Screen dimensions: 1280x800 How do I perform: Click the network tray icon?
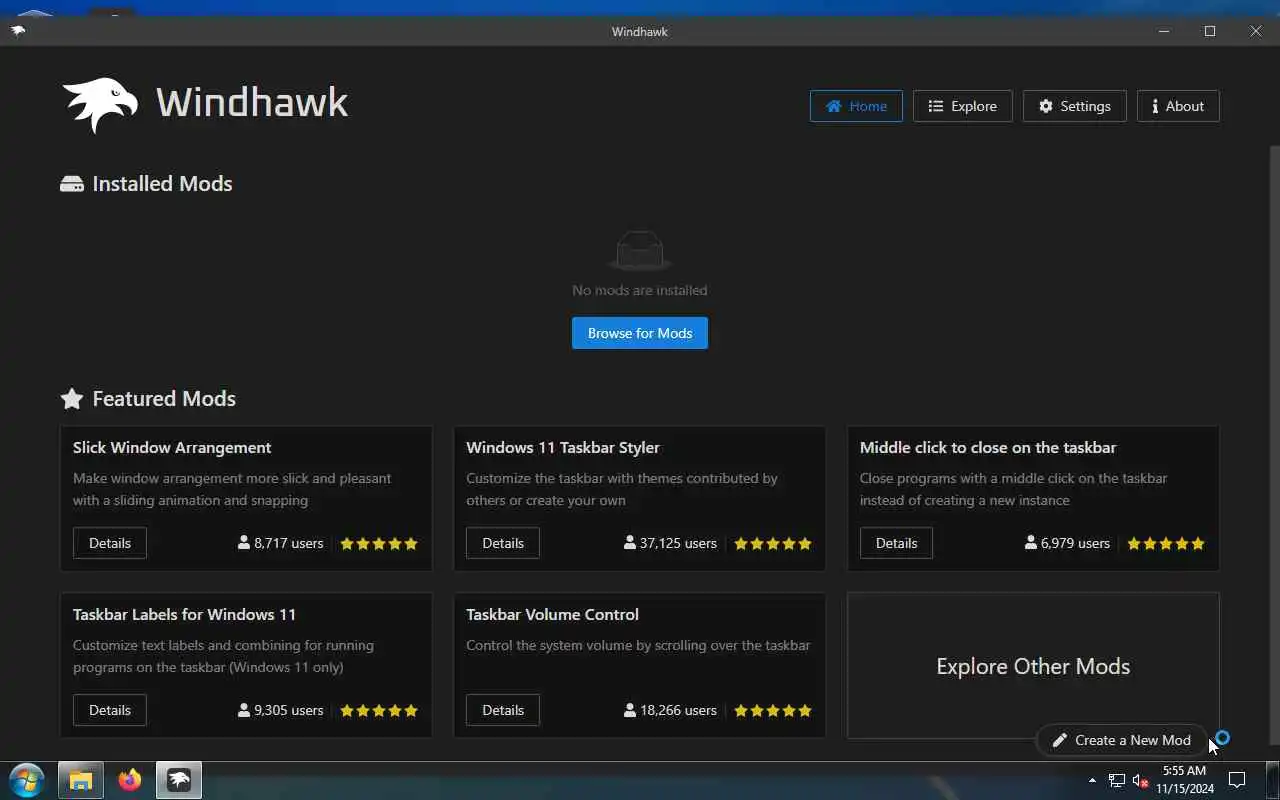tap(1117, 780)
